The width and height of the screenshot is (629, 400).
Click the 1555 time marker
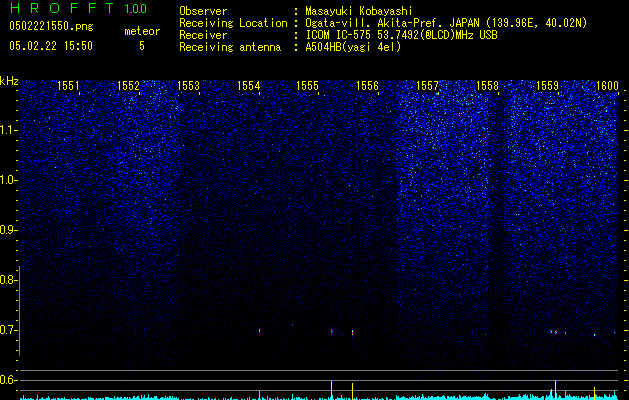[308, 86]
